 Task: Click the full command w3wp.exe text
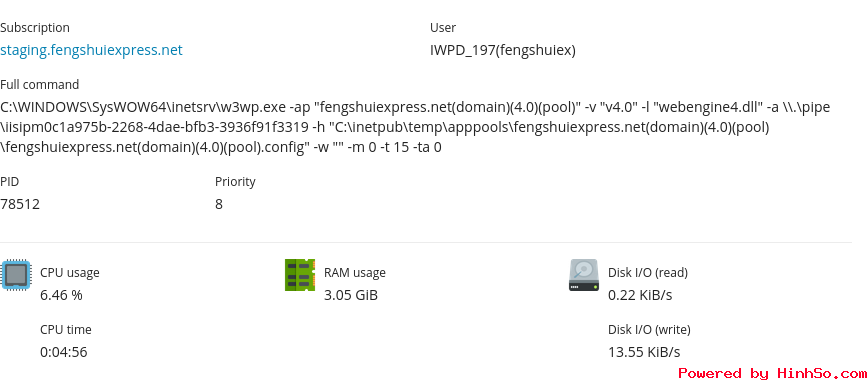[415, 127]
